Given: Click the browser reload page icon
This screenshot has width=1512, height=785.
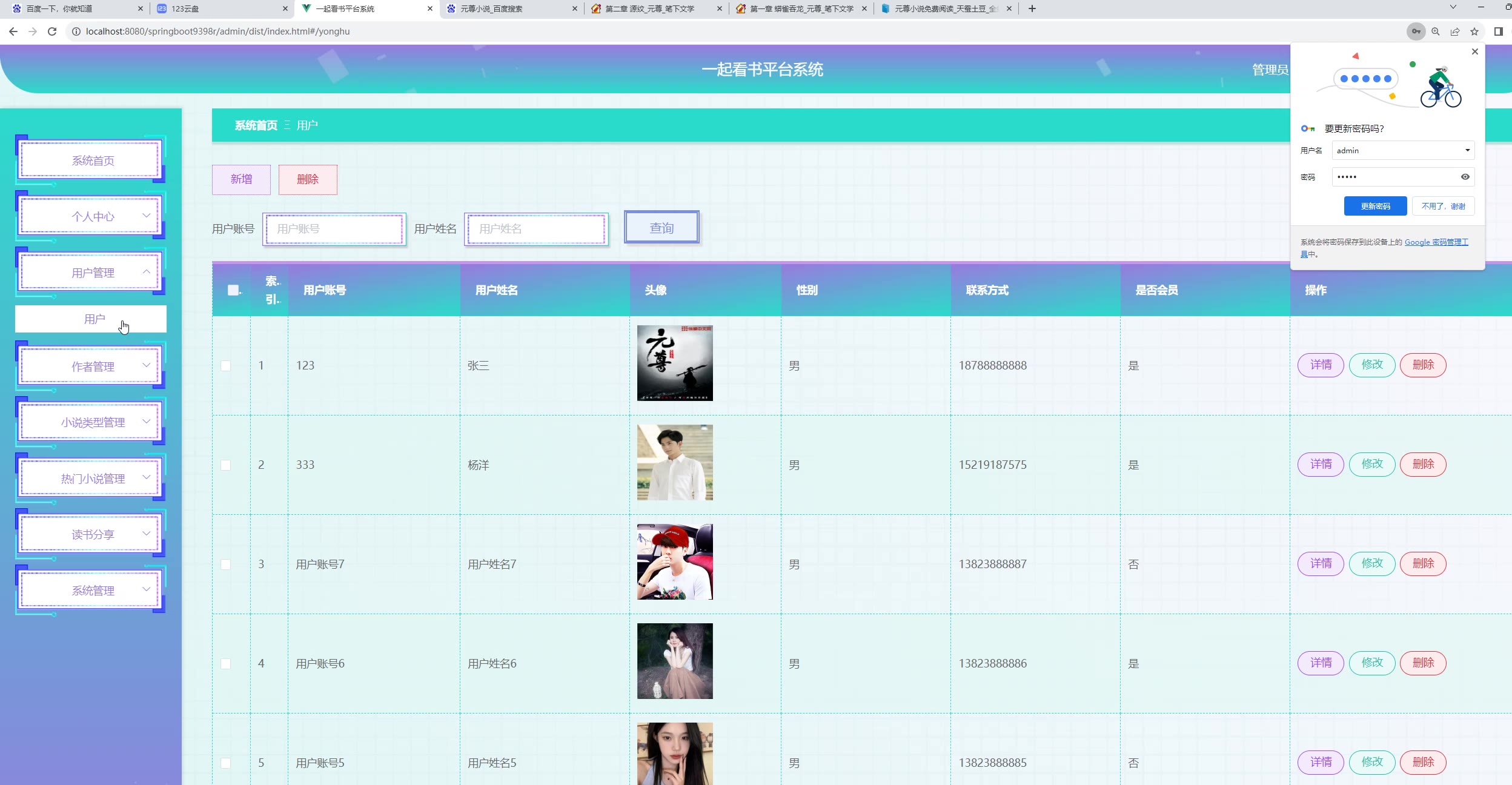Looking at the screenshot, I should click(52, 31).
